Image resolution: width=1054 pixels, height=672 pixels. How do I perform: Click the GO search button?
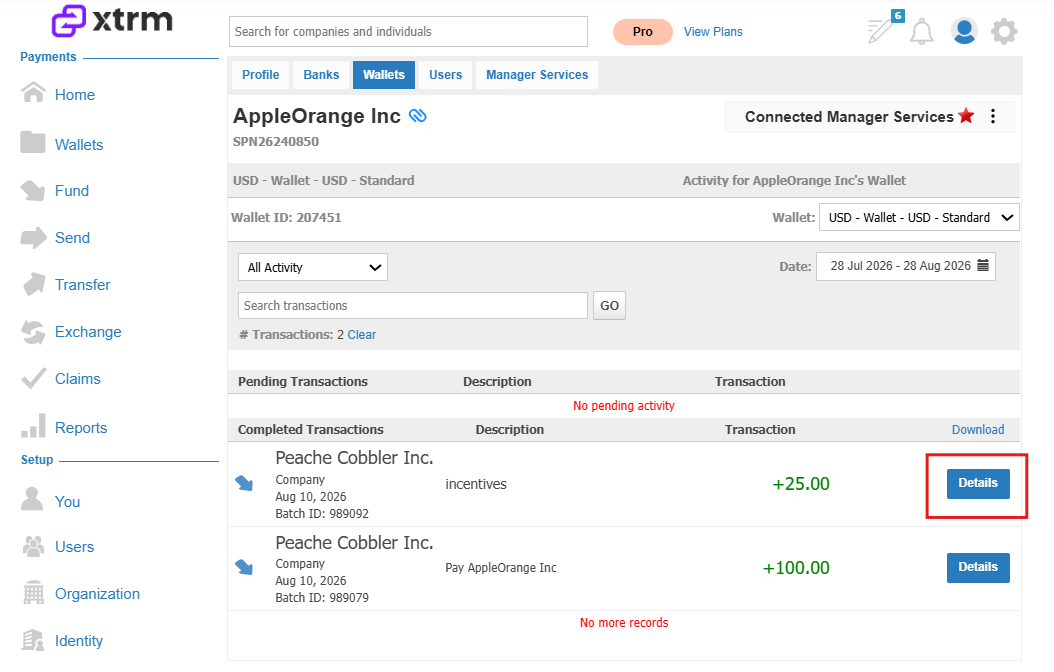610,306
